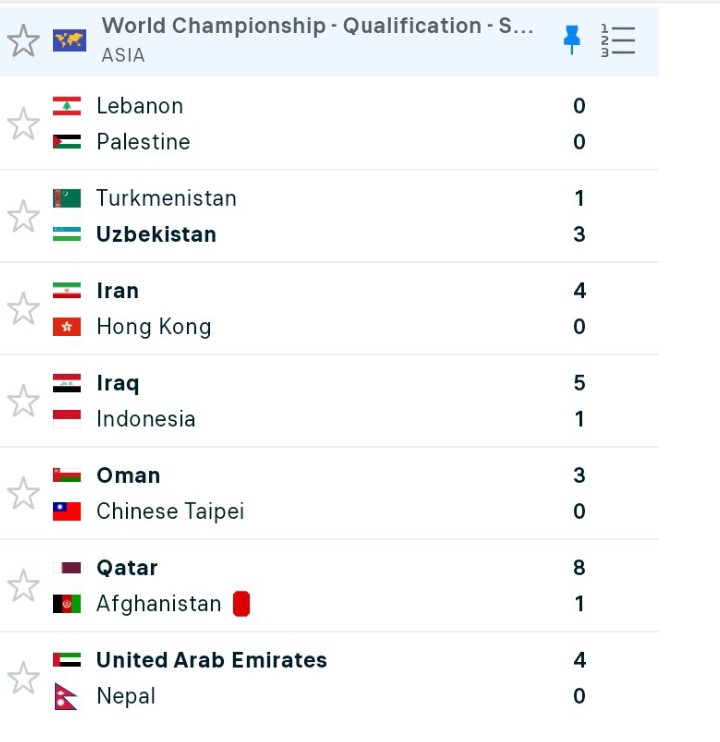Click the Asia league flag icon
The width and height of the screenshot is (720, 742).
(x=69, y=40)
